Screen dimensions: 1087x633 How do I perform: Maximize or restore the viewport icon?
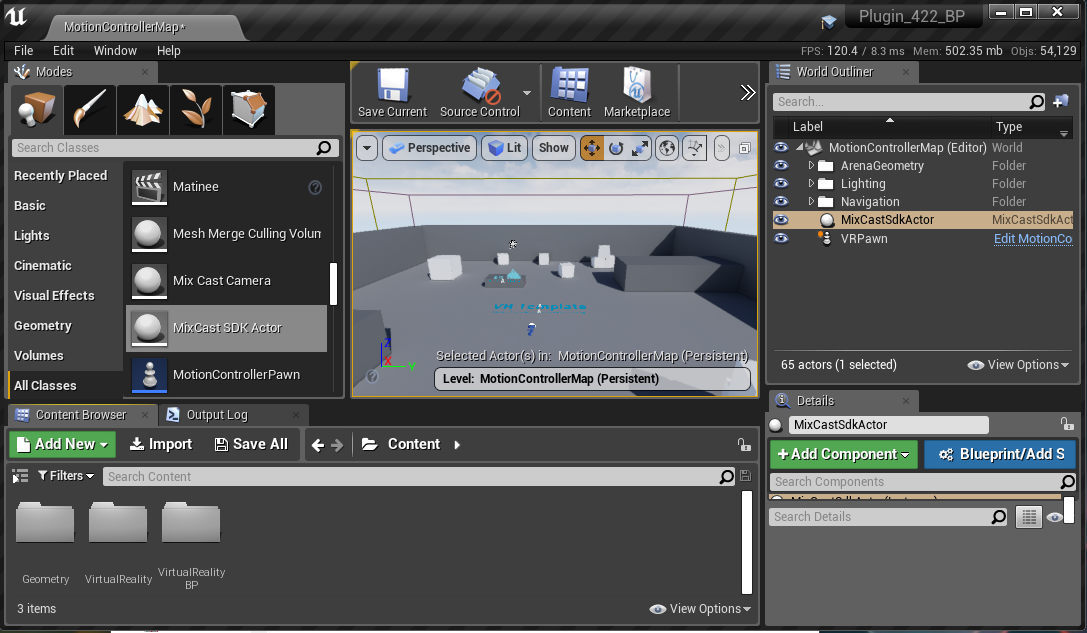click(x=745, y=148)
